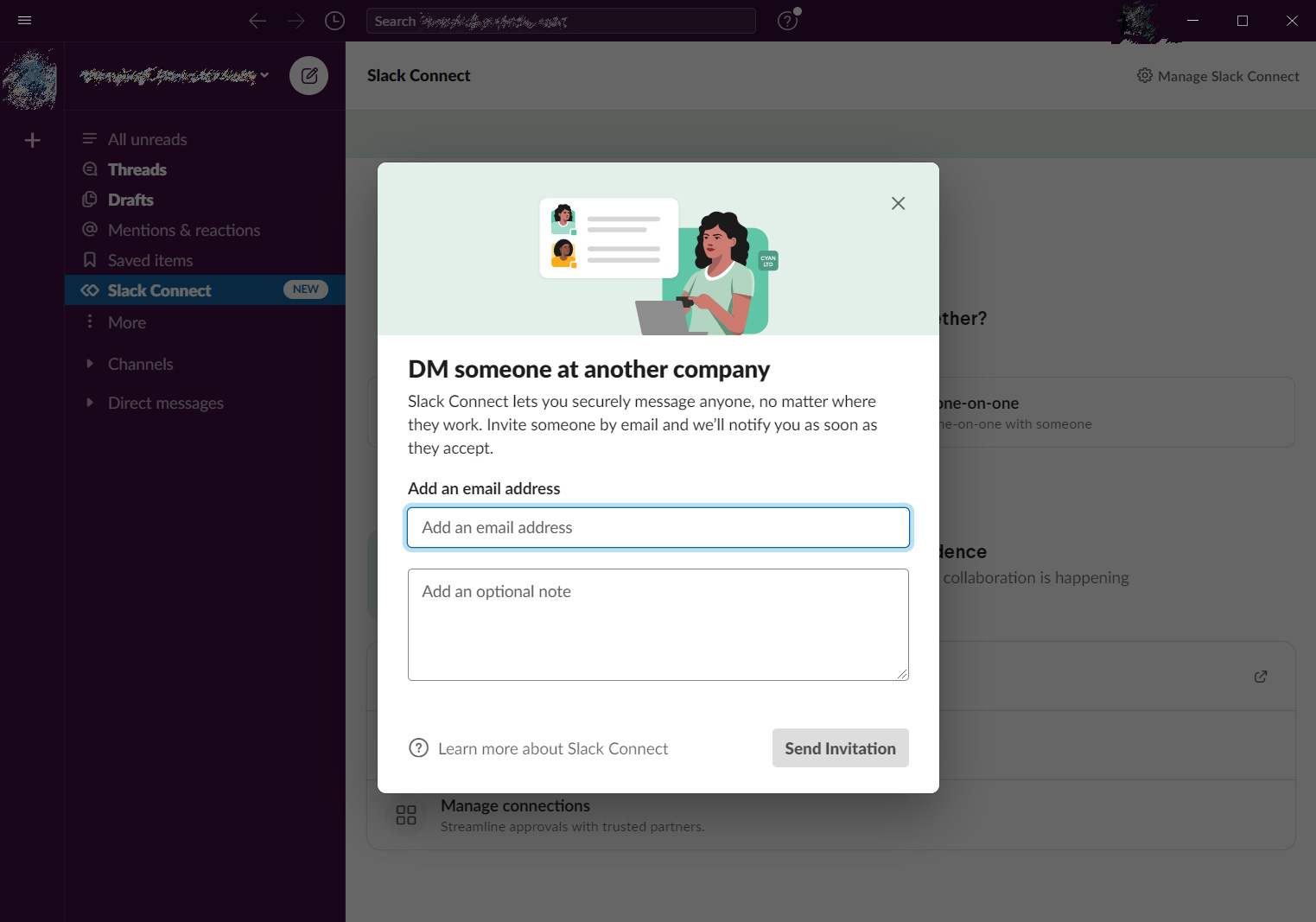The height and width of the screenshot is (922, 1316).
Task: Open Saved items
Action: pos(205,260)
